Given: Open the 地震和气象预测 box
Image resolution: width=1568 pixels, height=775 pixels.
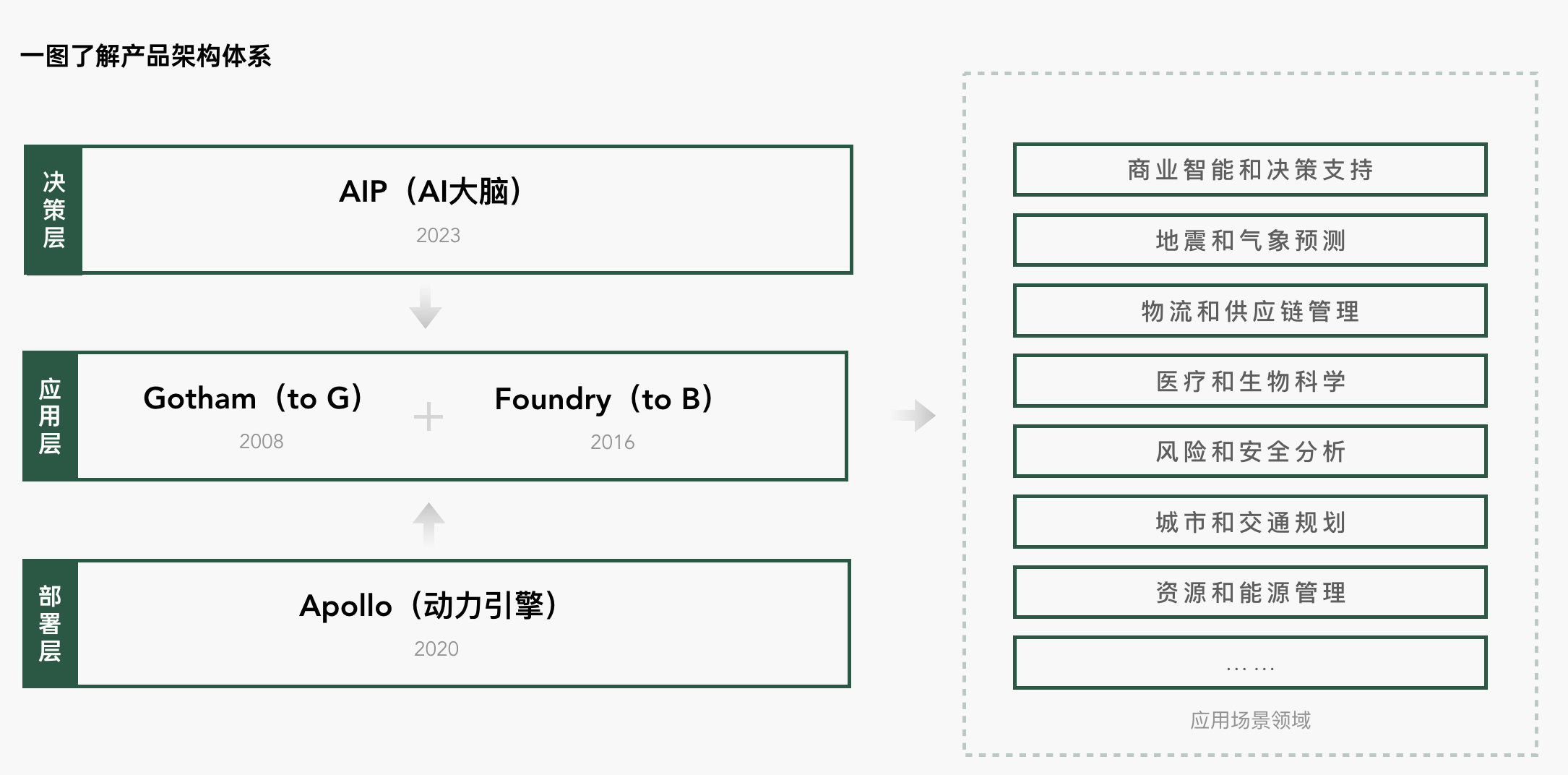Looking at the screenshot, I should pyautogui.click(x=1250, y=240).
